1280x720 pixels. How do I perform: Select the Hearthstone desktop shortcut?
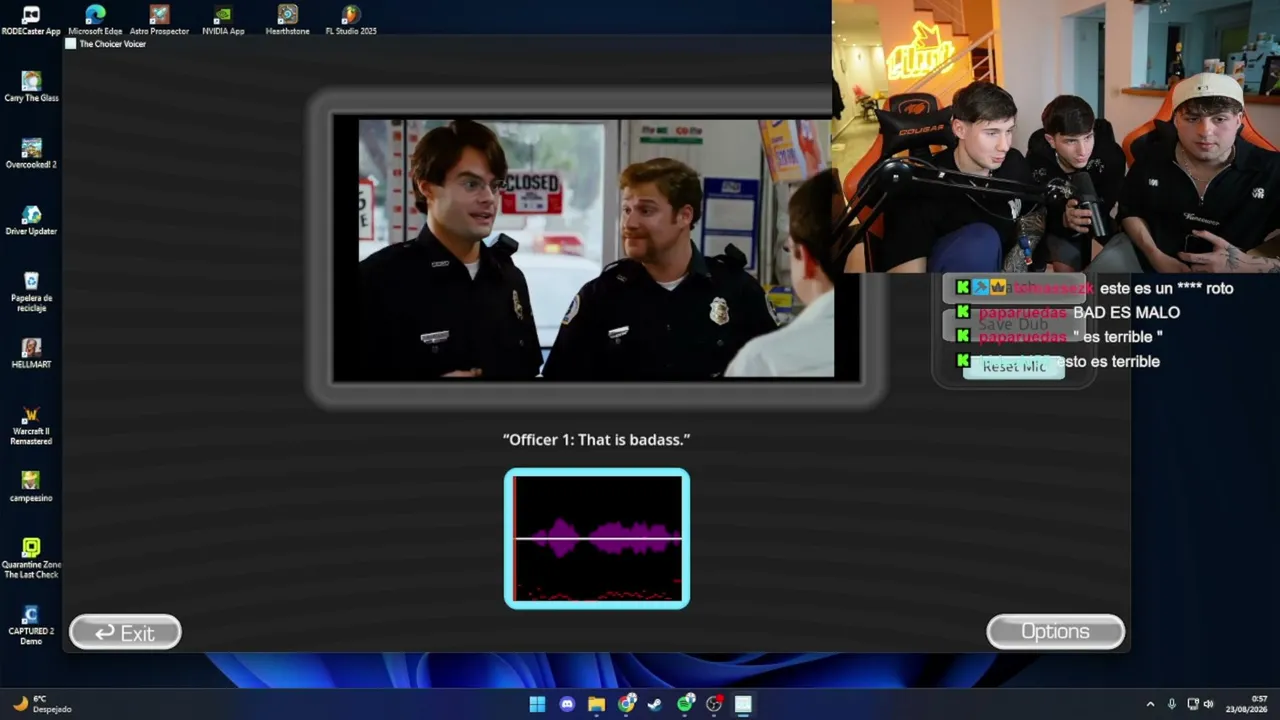point(287,20)
